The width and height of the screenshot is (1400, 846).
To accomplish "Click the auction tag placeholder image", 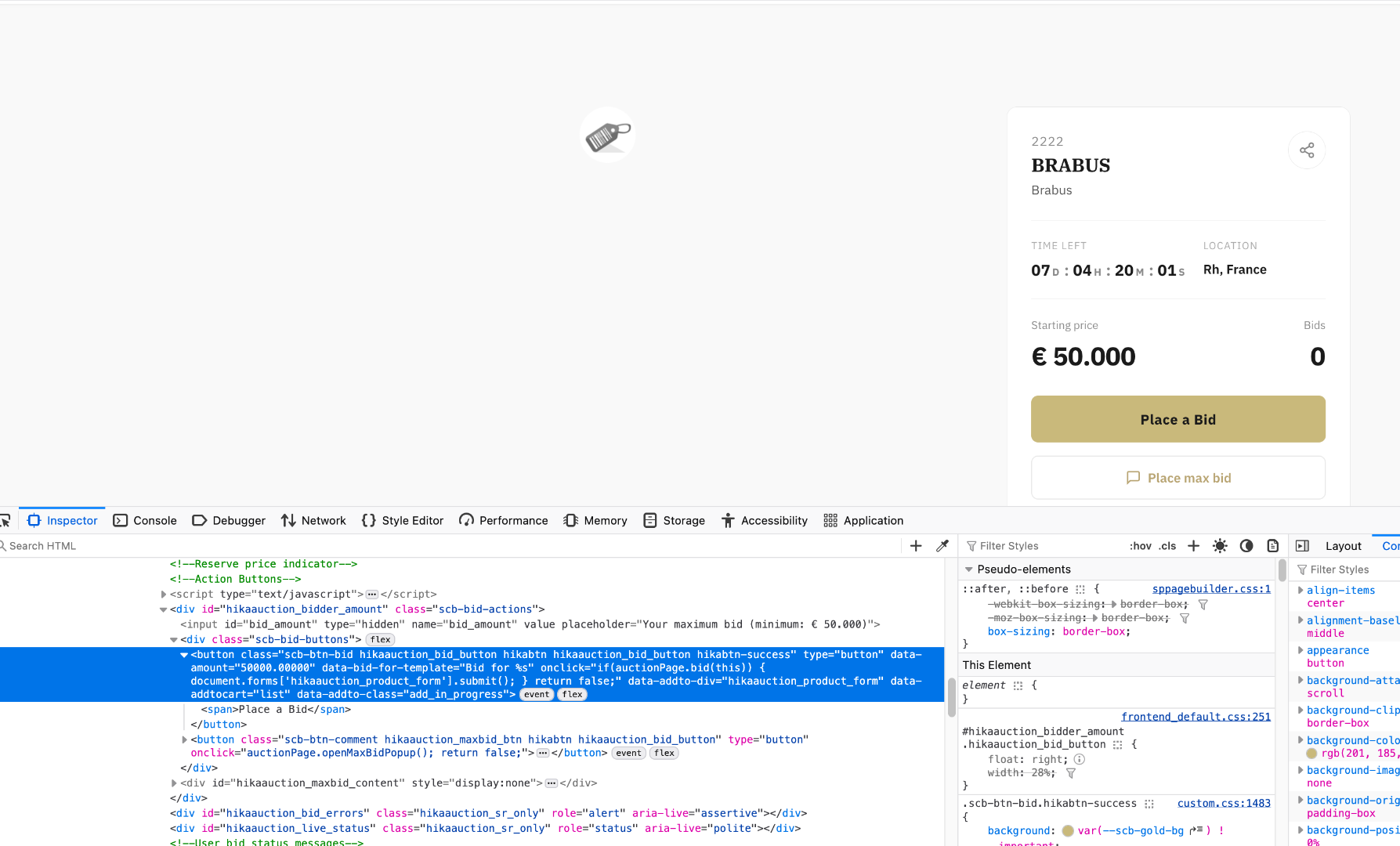I will [608, 135].
